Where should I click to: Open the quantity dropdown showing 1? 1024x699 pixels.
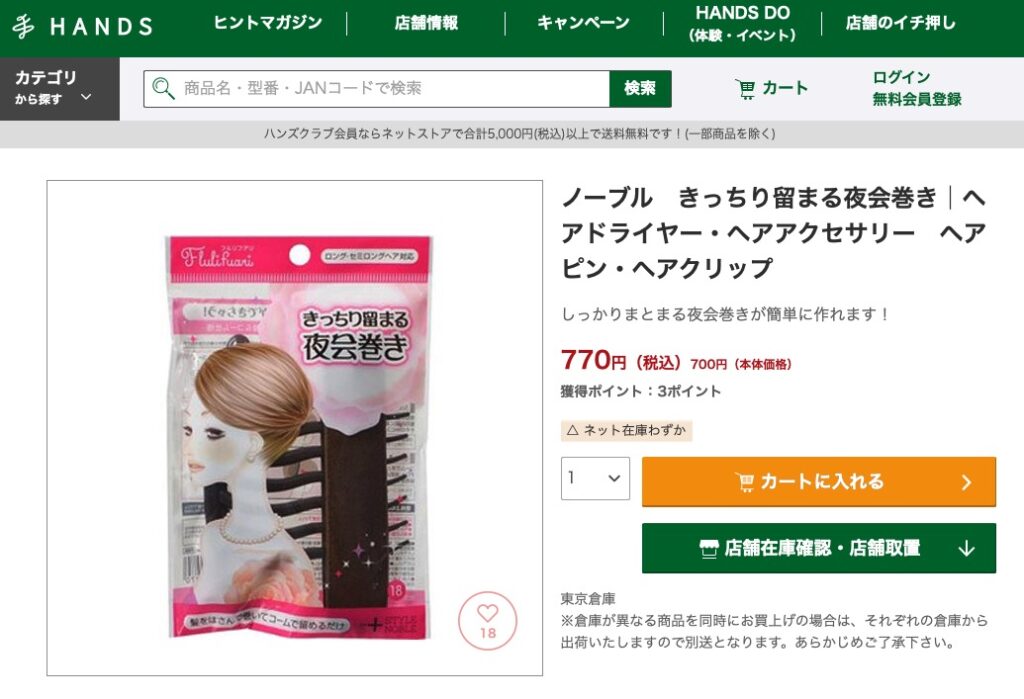(x=595, y=478)
